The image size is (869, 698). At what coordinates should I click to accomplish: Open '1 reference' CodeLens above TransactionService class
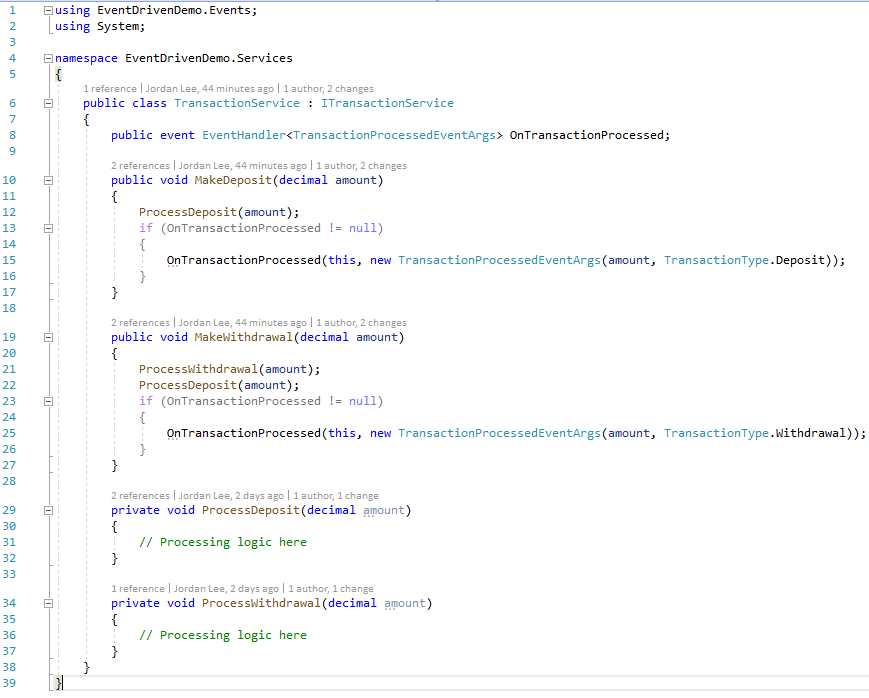(x=110, y=89)
